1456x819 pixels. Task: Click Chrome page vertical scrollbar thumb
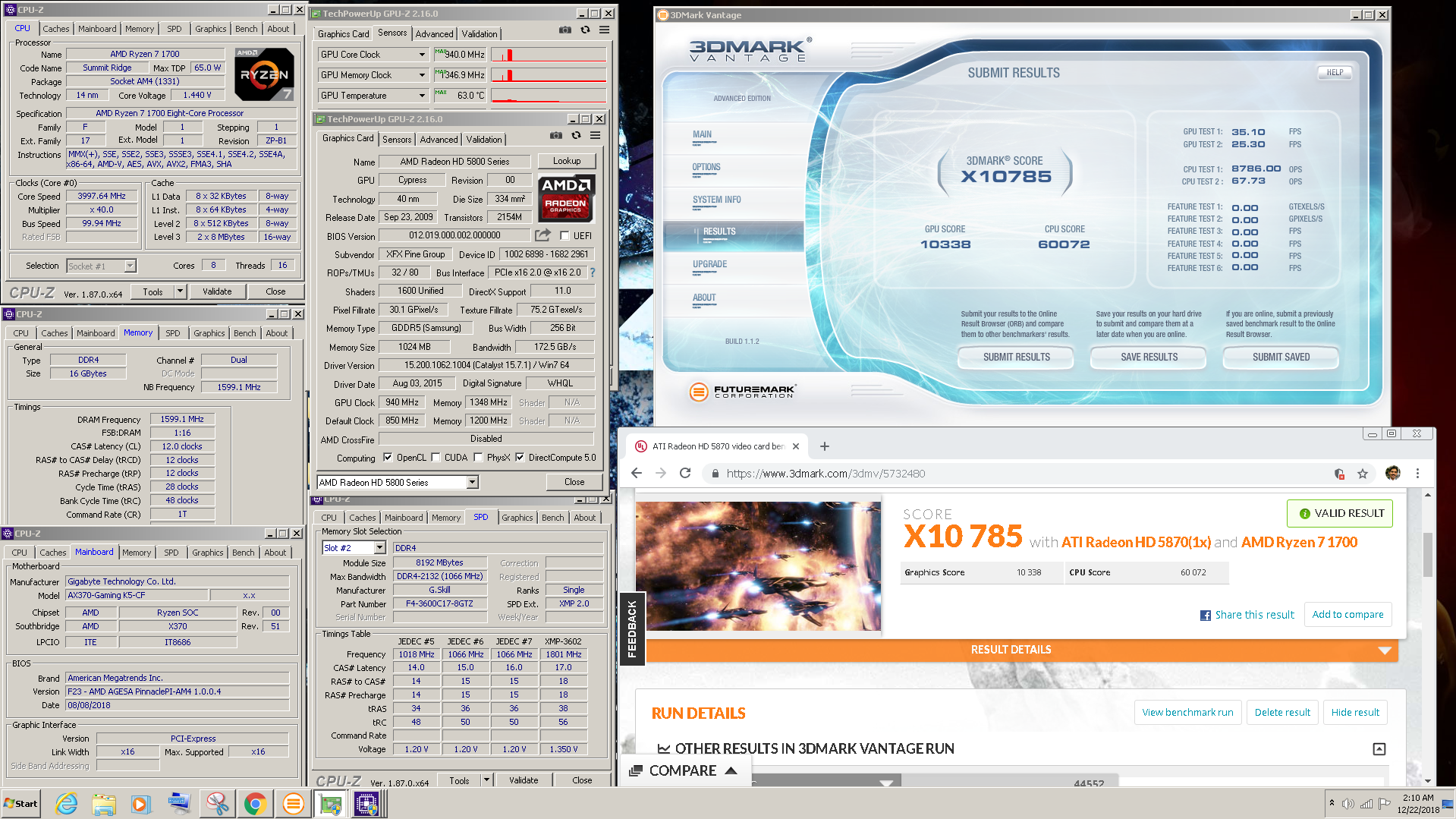point(1427,554)
